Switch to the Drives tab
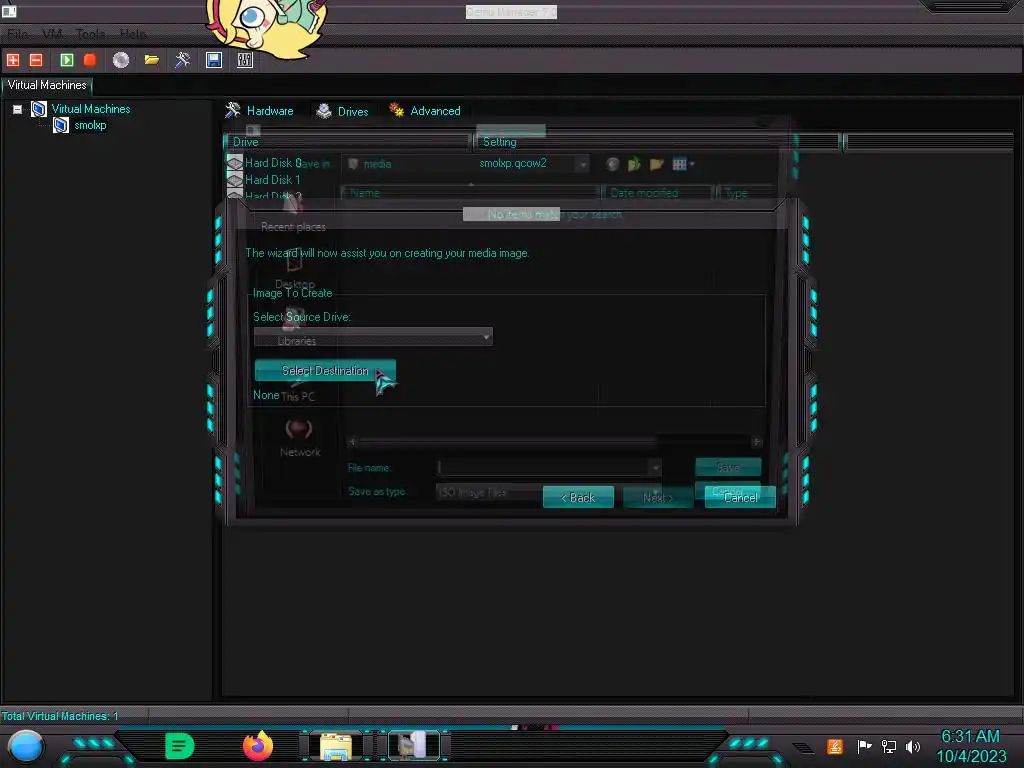Viewport: 1024px width, 768px height. pyautogui.click(x=342, y=112)
